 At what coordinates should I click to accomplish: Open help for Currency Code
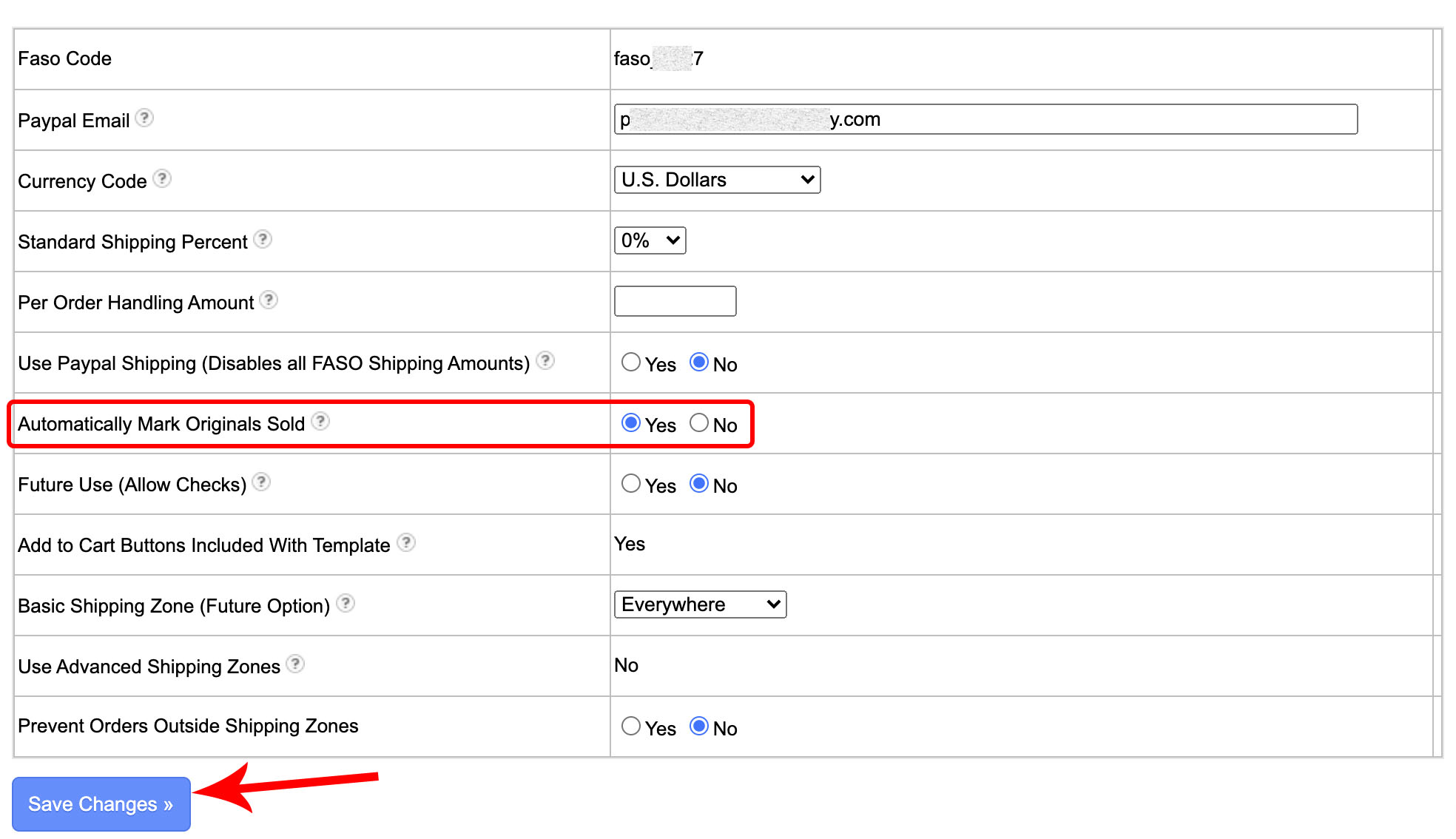(x=163, y=178)
